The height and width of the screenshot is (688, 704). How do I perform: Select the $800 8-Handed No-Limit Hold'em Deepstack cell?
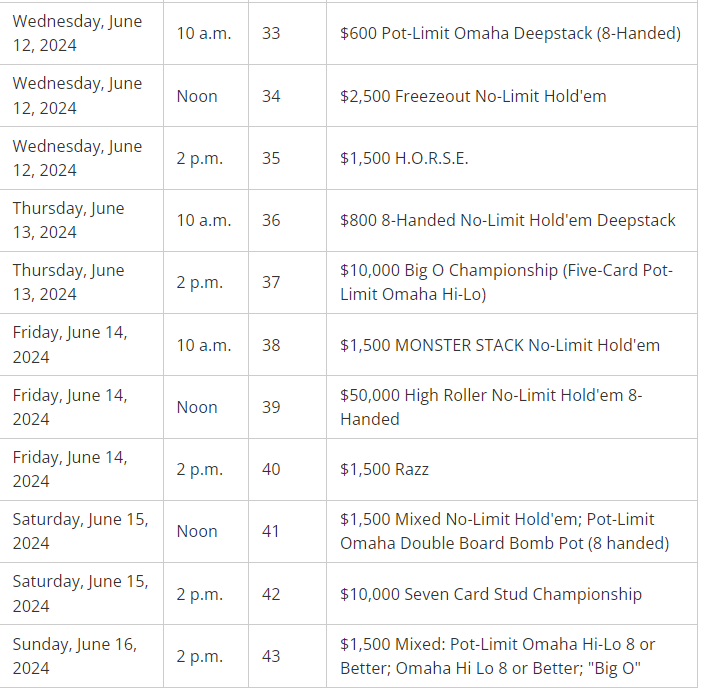click(x=507, y=220)
